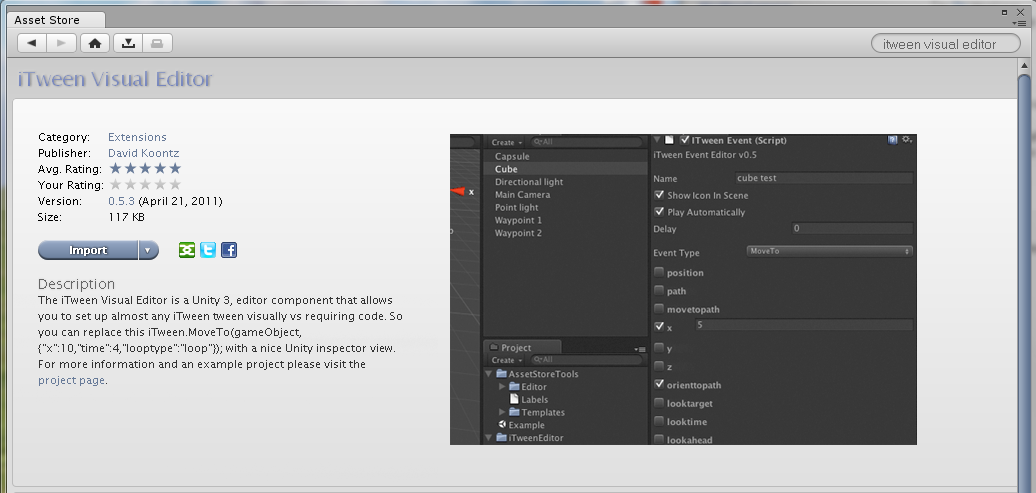Open the project page link
Viewport: 1036px width, 493px height.
[x=71, y=380]
